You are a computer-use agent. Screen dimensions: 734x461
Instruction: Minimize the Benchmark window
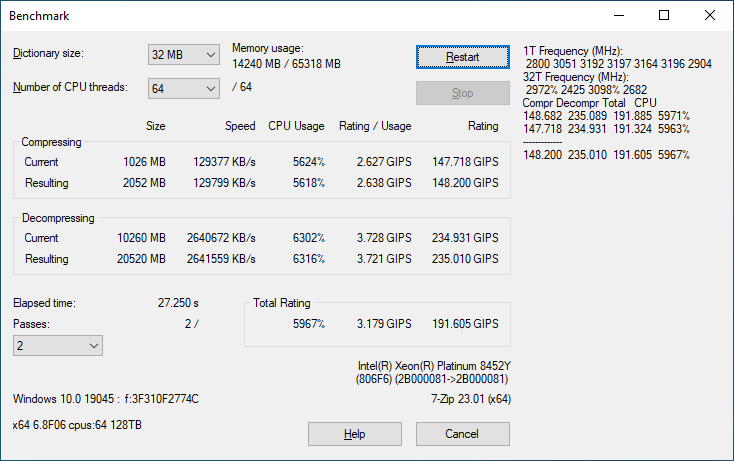pyautogui.click(x=618, y=16)
